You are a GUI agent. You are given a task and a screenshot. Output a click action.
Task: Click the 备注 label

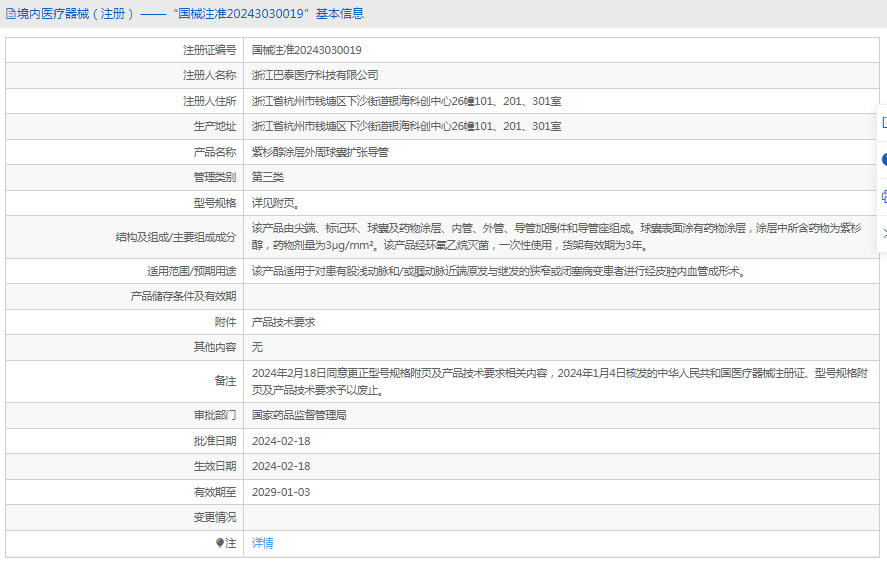coord(226,381)
